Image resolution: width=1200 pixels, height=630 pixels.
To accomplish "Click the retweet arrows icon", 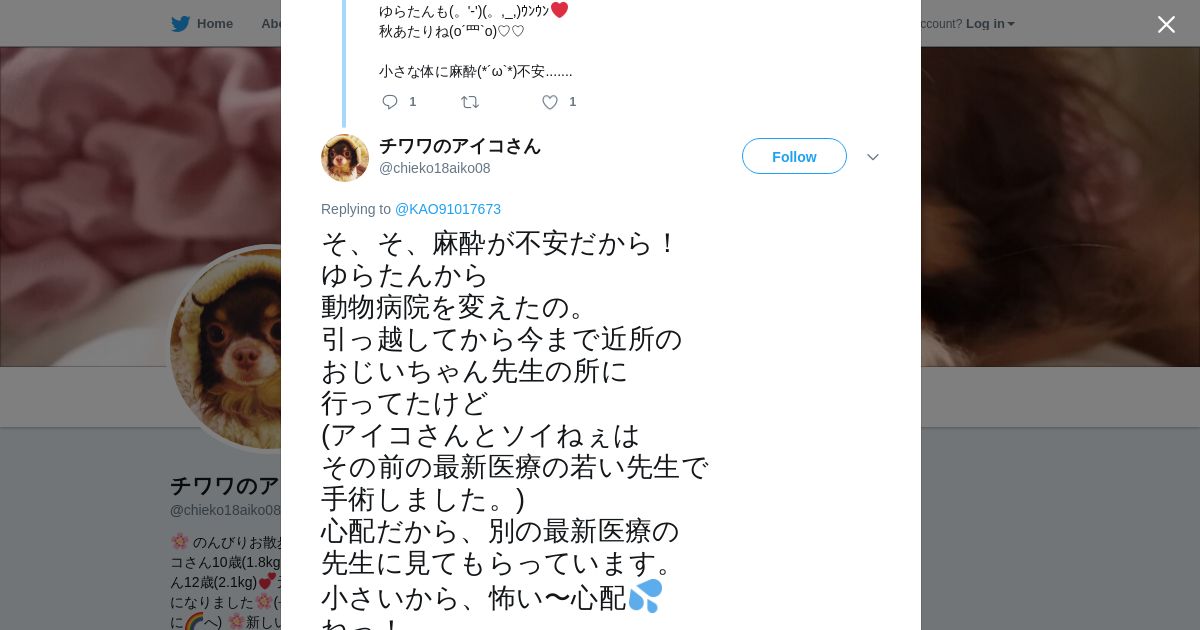I will tap(470, 102).
